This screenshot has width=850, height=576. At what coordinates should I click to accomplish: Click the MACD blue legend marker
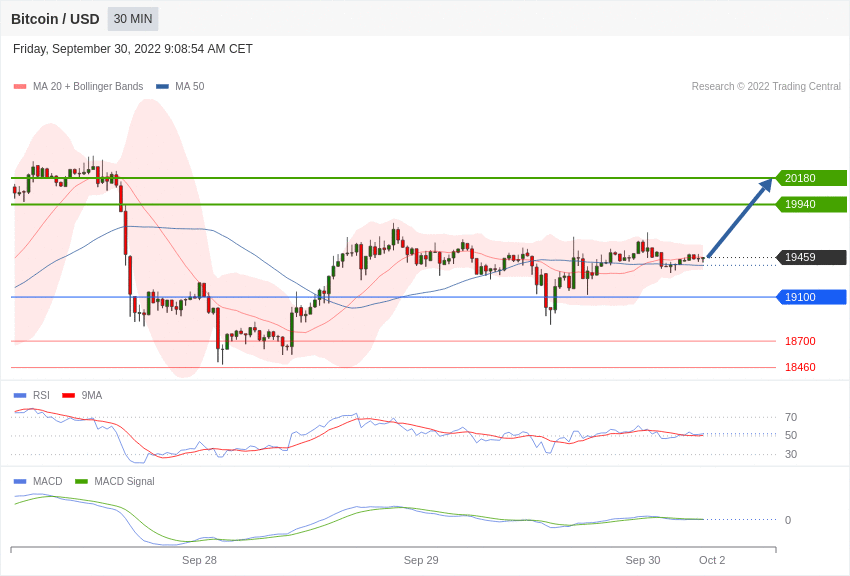pyautogui.click(x=20, y=481)
